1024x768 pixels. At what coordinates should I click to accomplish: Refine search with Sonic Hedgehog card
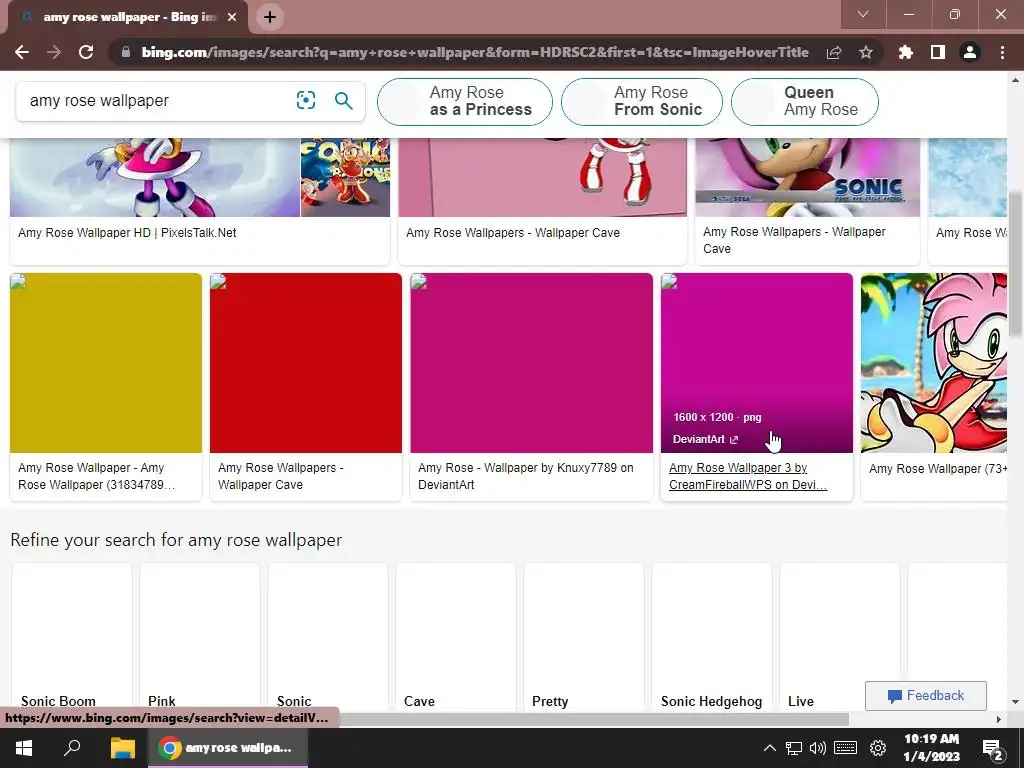click(712, 637)
